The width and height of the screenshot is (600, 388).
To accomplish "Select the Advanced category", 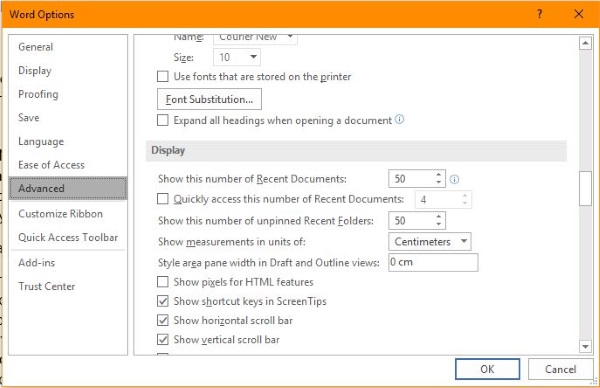I will pos(68,188).
